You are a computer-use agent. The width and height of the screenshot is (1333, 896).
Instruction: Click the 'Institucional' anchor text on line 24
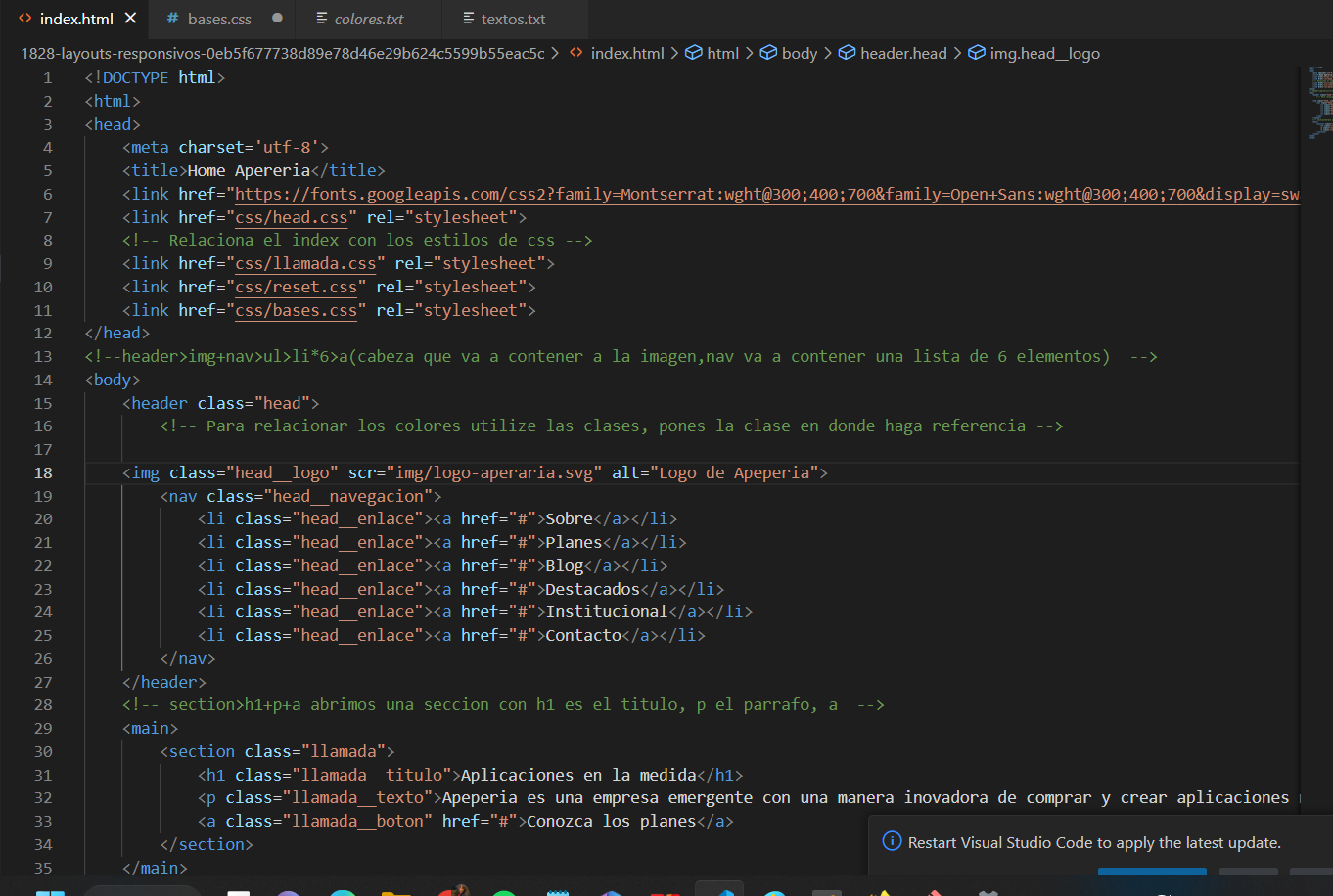[x=608, y=611]
